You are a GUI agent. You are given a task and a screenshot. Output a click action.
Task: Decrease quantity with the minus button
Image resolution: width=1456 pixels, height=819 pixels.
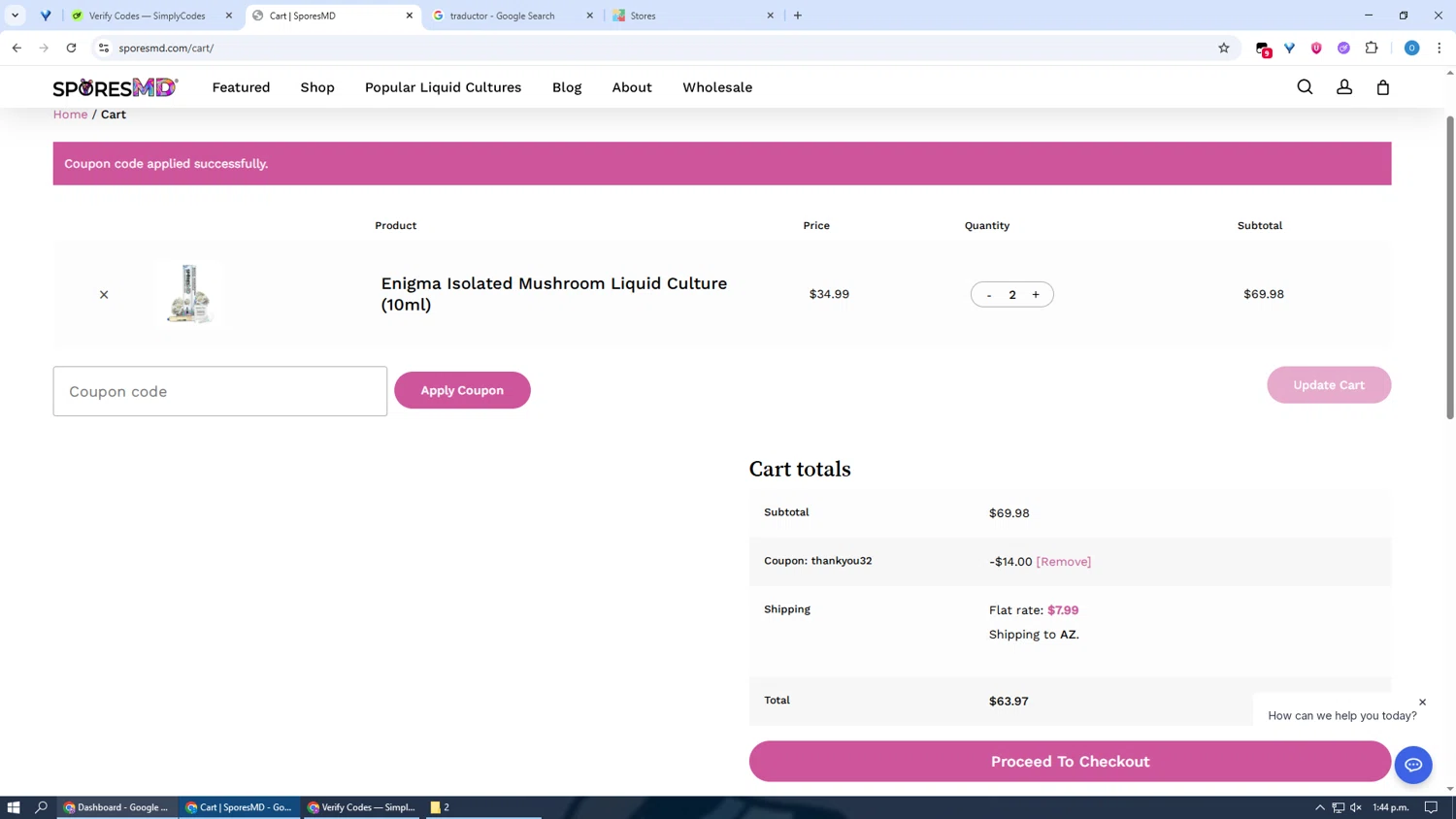coord(989,295)
